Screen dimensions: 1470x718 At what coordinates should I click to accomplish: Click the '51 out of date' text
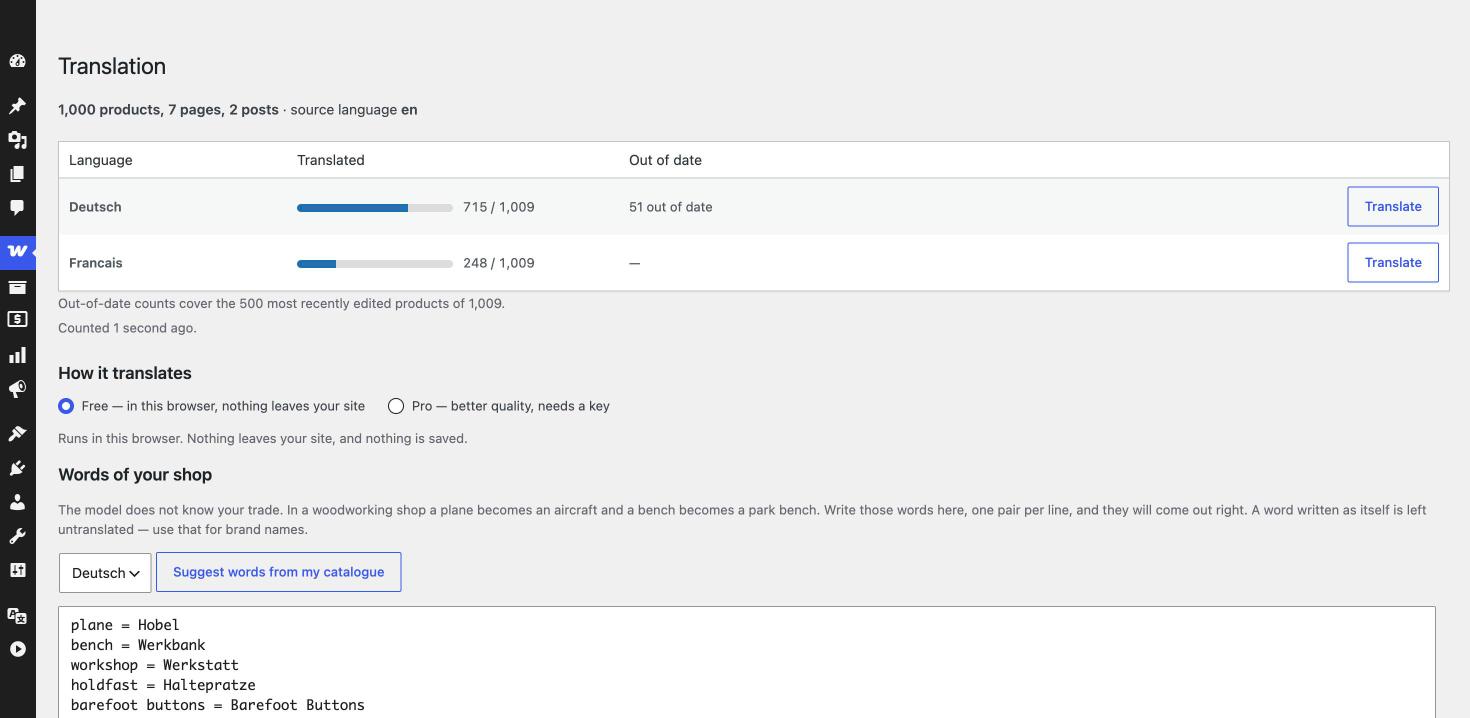(671, 207)
